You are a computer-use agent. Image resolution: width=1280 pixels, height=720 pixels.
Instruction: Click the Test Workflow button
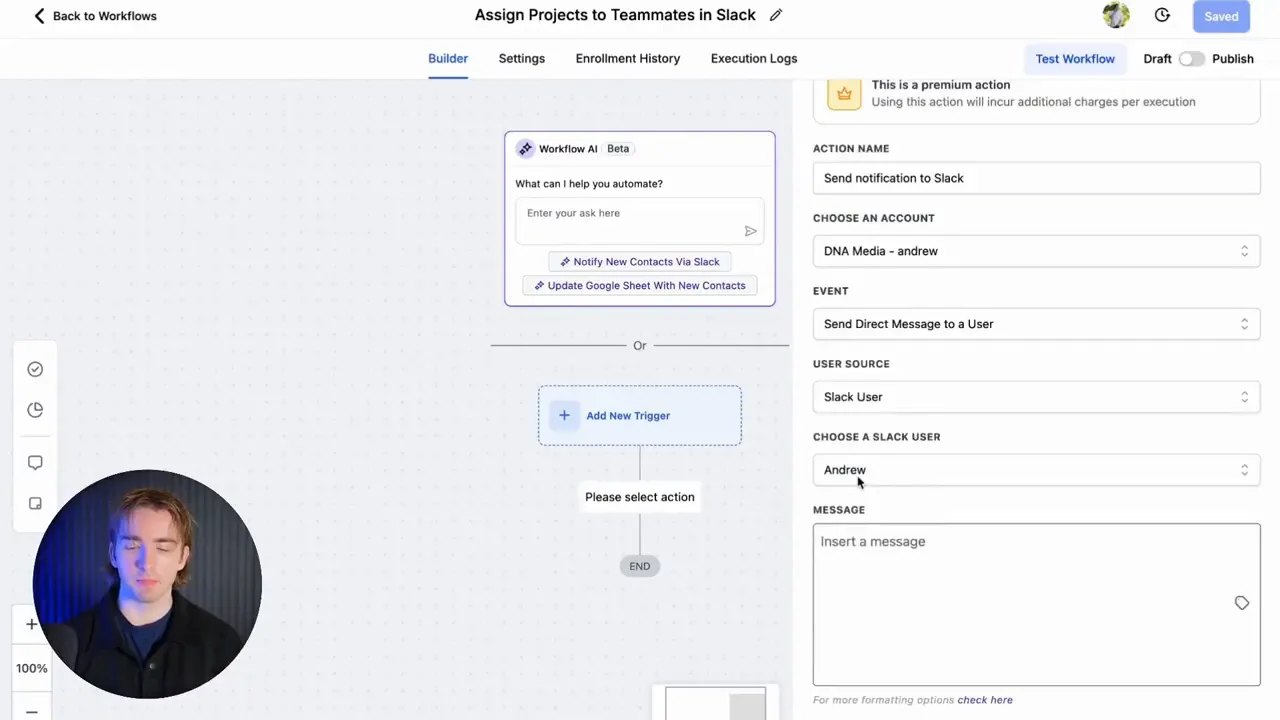coord(1075,59)
